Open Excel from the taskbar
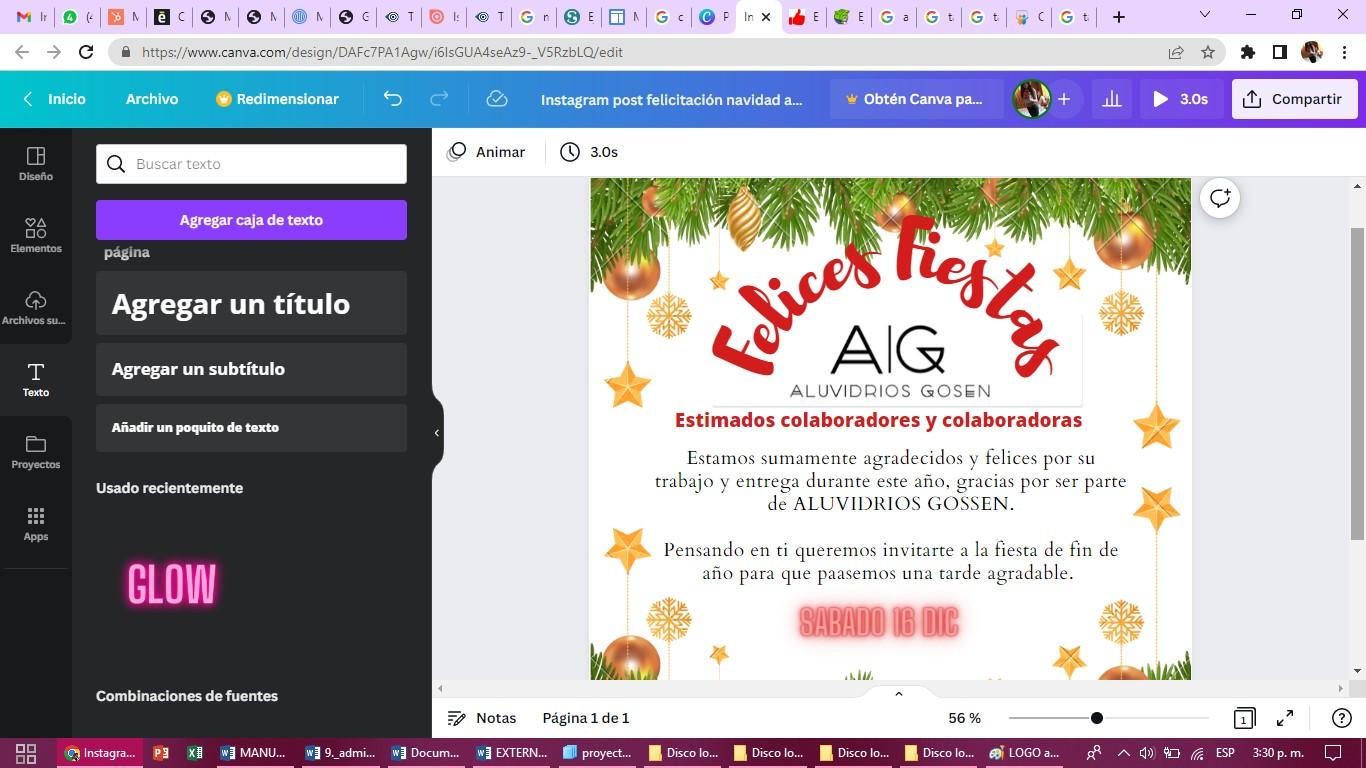Screen dimensions: 1366x768 [195, 753]
